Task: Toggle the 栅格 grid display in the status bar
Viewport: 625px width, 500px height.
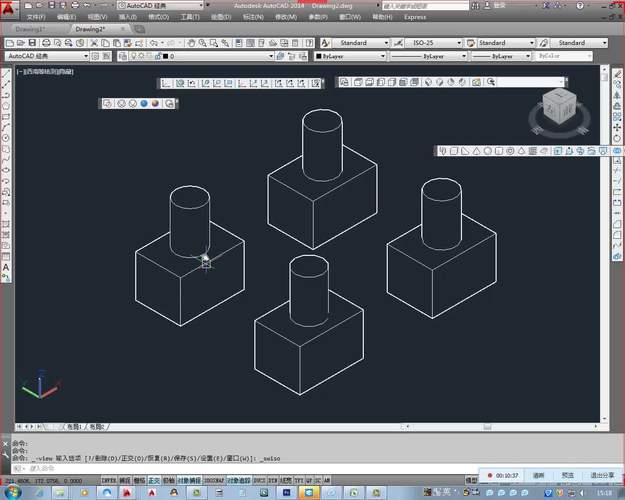Action: point(139,480)
